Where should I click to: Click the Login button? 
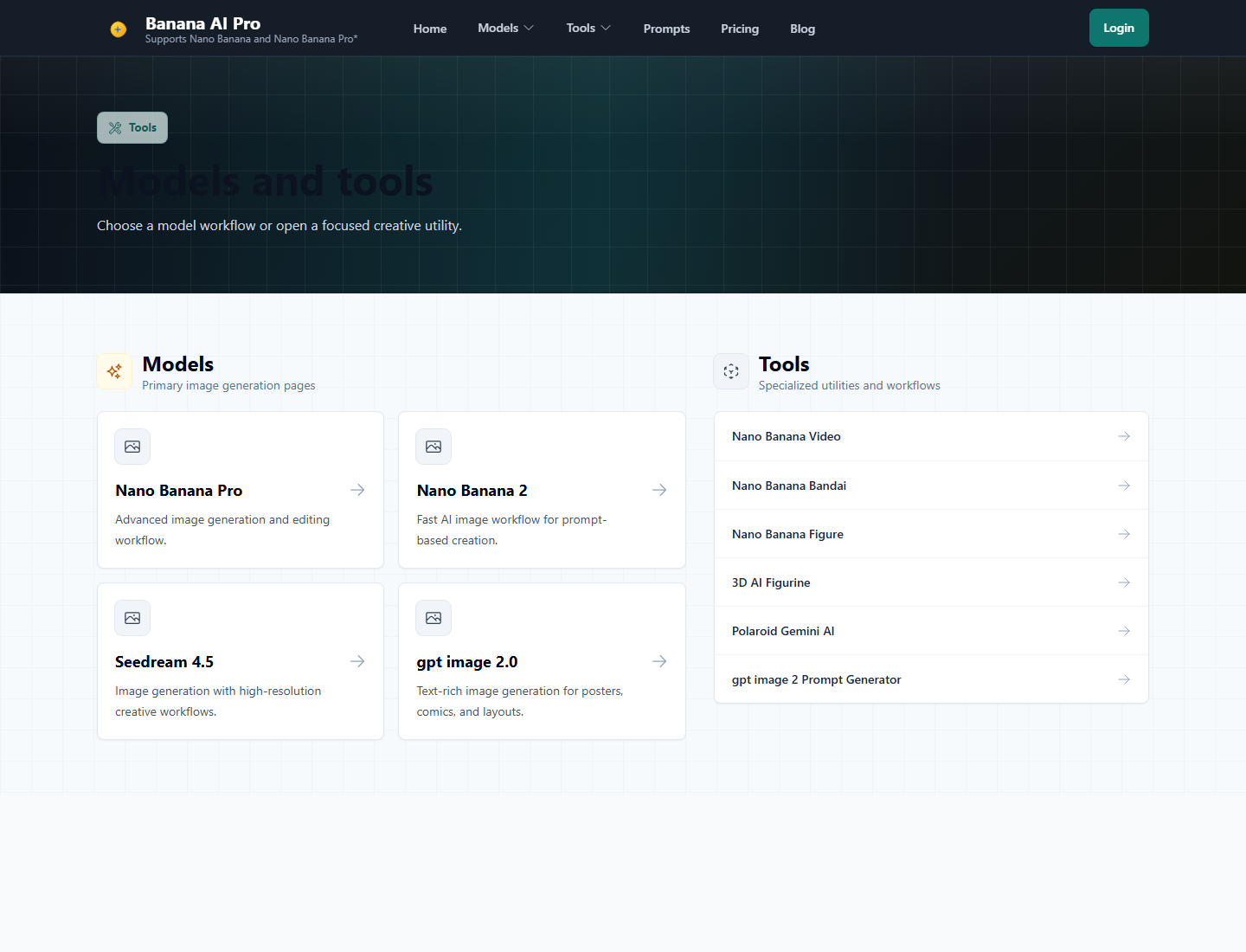[x=1119, y=28]
